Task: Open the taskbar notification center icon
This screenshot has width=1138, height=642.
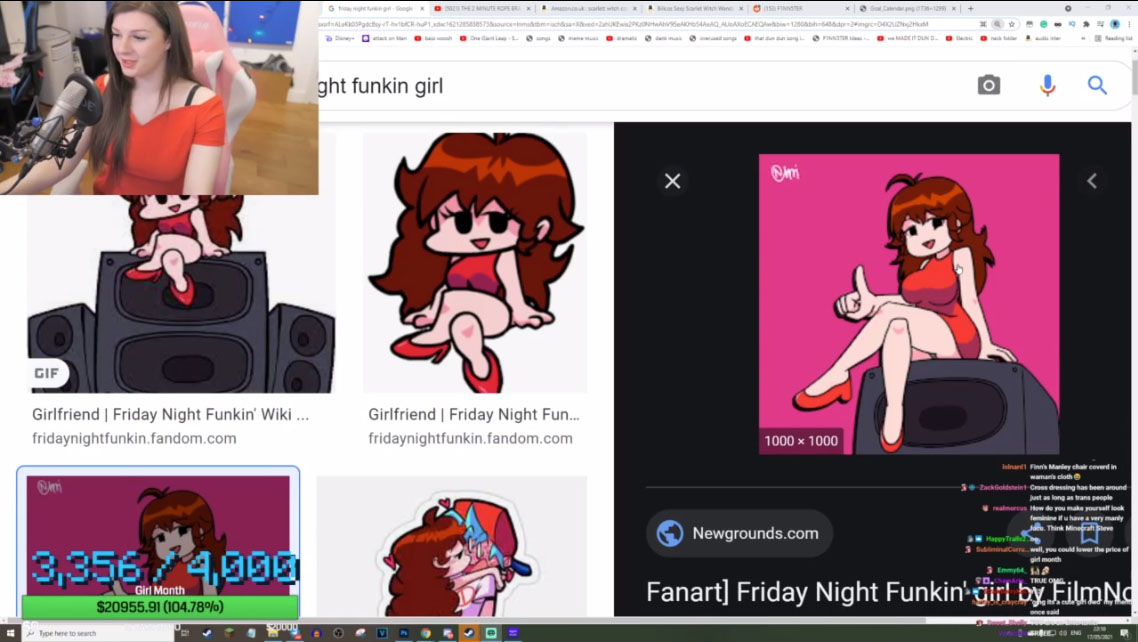Action: pyautogui.click(x=1124, y=633)
